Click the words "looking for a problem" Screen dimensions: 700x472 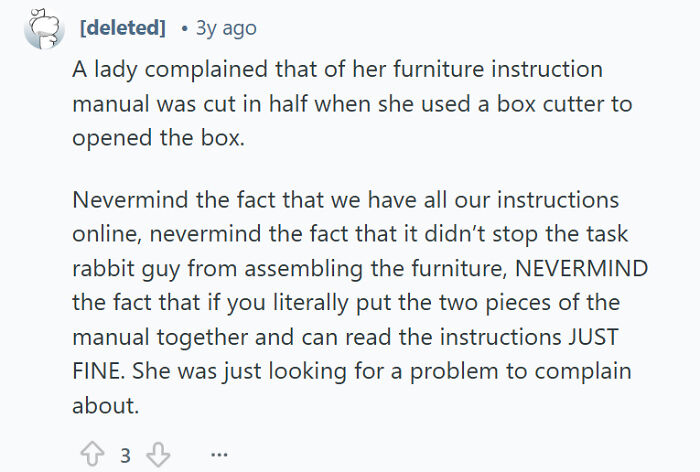(x=348, y=371)
